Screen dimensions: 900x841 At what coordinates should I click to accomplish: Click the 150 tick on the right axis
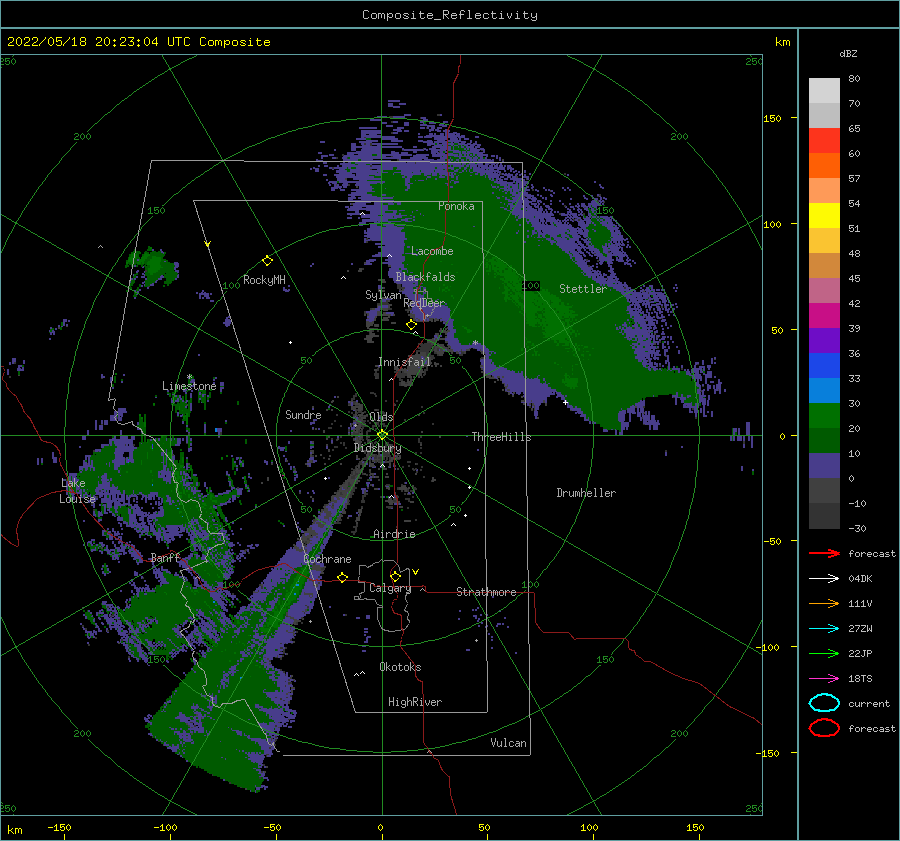(x=772, y=118)
